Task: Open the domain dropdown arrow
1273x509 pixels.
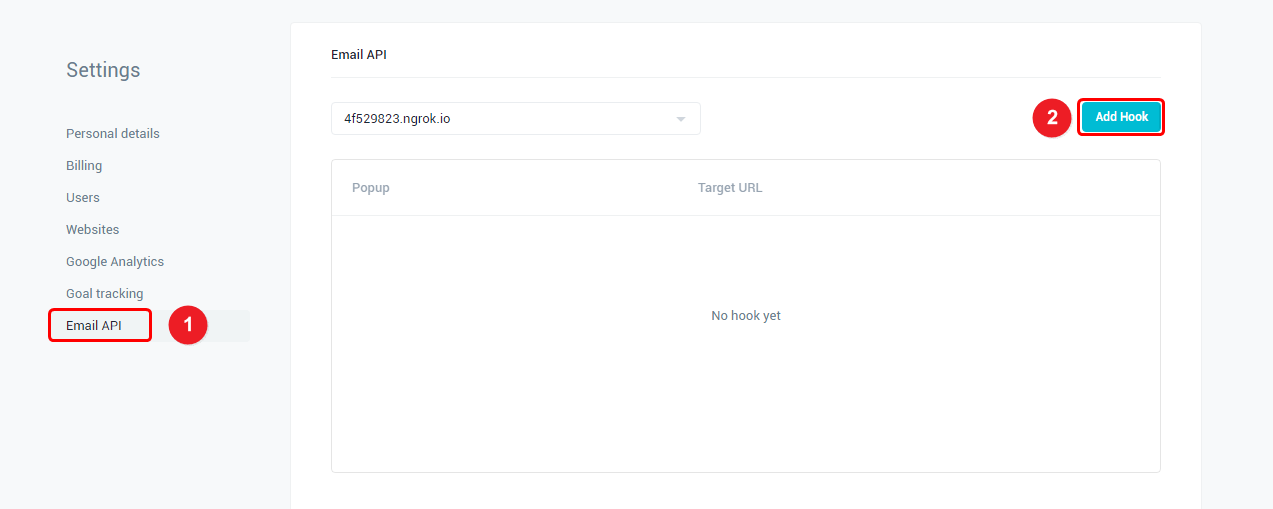Action: coord(681,119)
